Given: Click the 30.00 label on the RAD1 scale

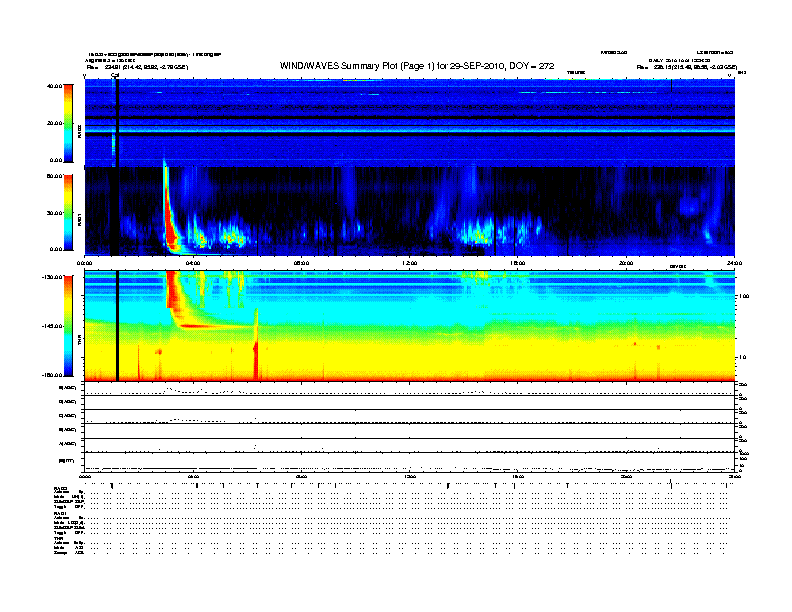Looking at the screenshot, I should point(55,213).
